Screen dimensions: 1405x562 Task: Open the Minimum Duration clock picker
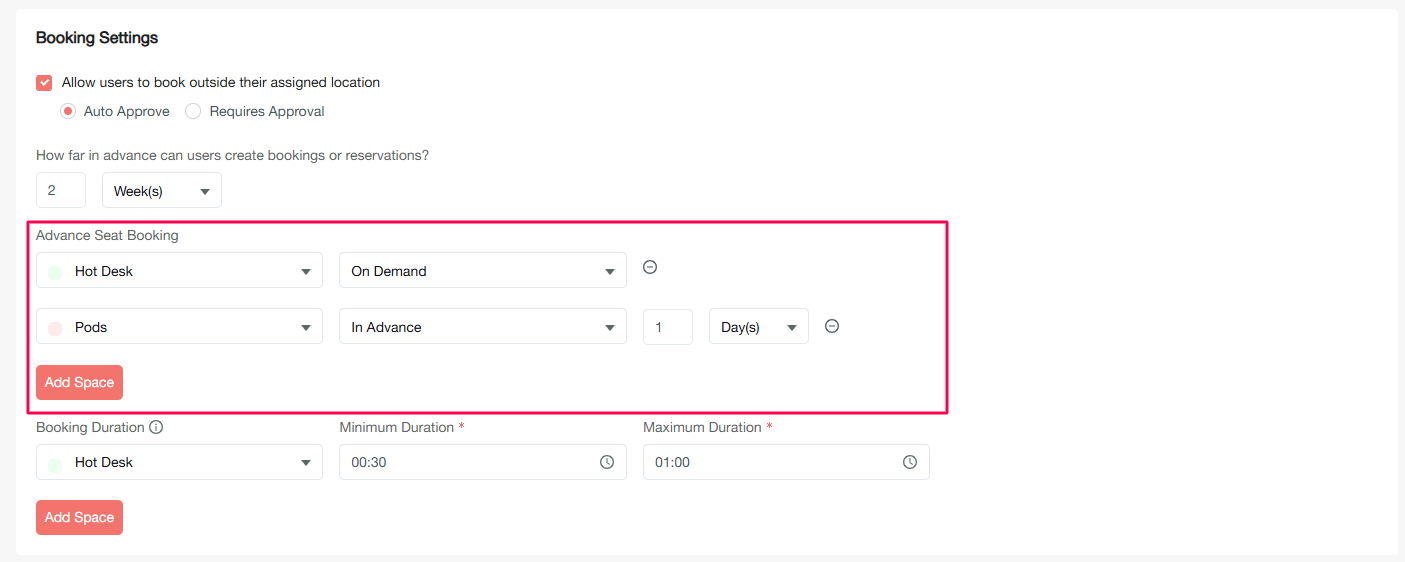[x=607, y=462]
